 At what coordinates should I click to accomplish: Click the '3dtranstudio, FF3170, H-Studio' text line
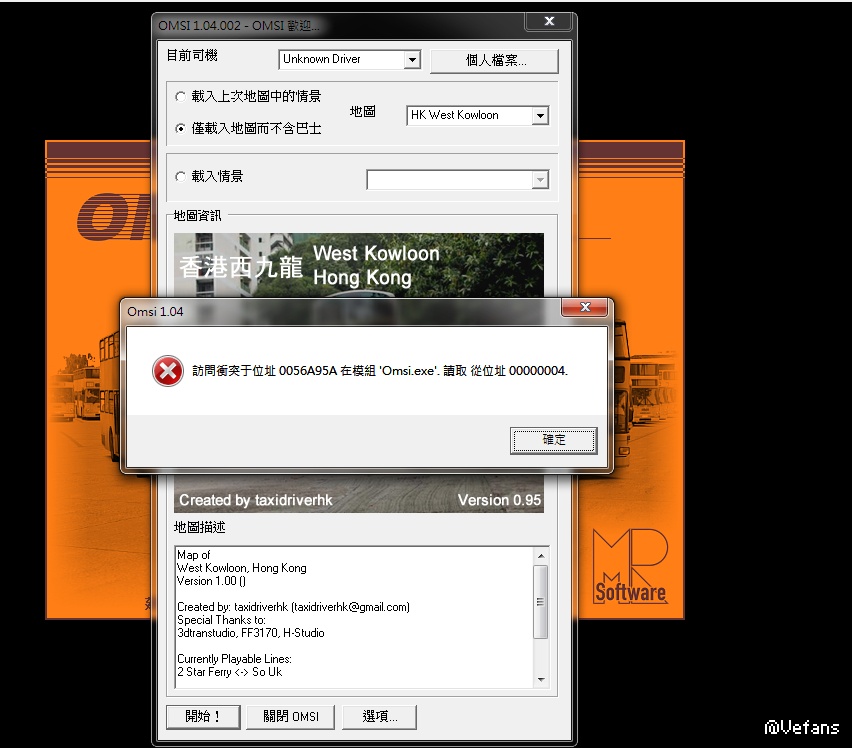(251, 633)
